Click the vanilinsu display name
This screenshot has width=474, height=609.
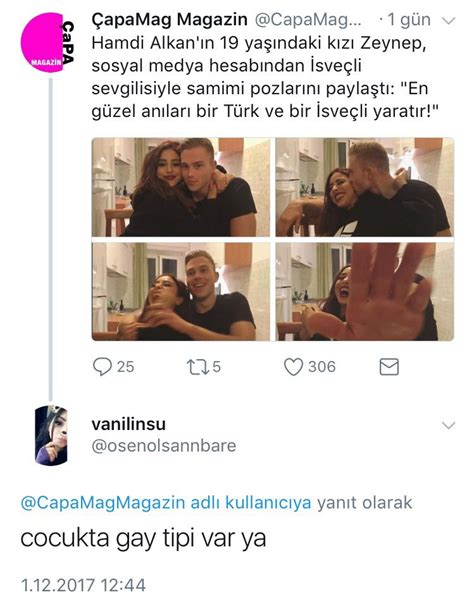(129, 424)
